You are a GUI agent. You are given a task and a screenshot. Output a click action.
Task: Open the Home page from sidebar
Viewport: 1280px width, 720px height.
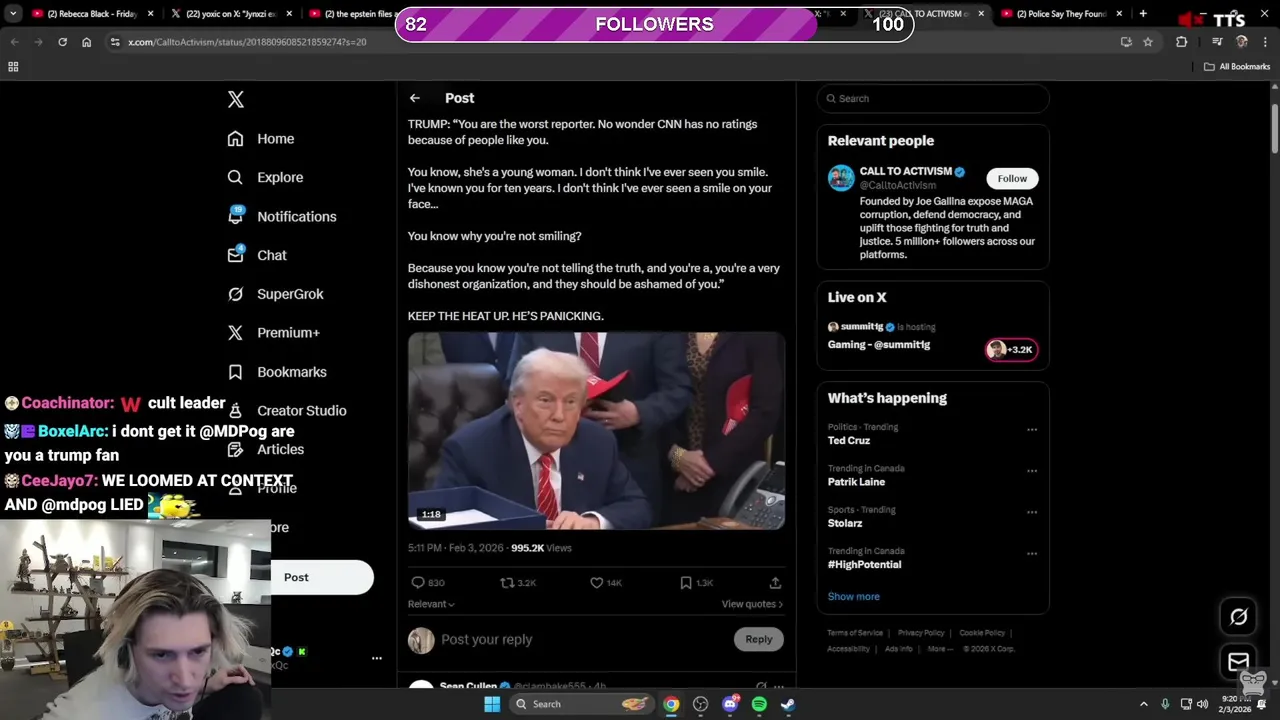pyautogui.click(x=261, y=139)
